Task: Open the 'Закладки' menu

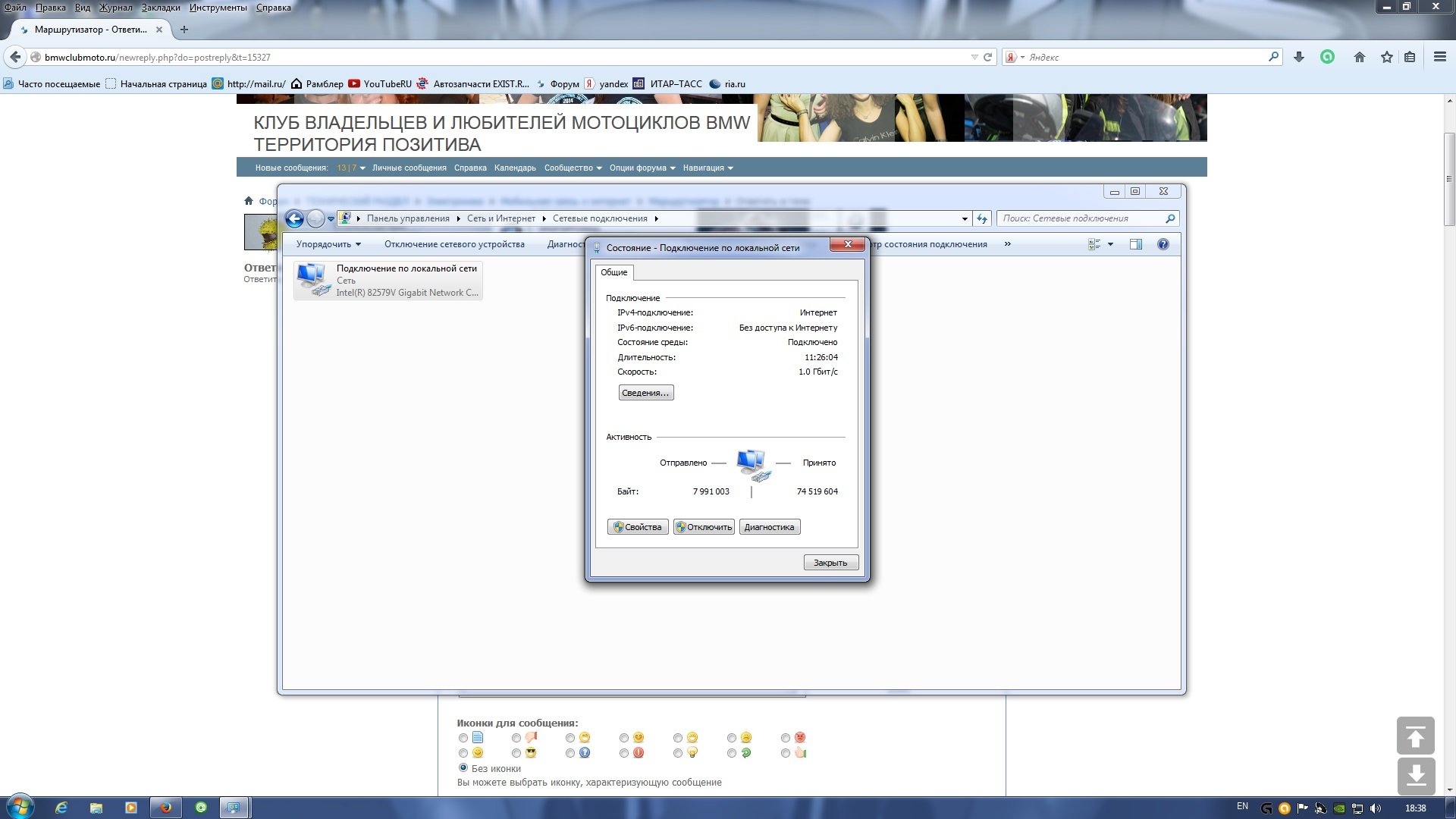Action: pyautogui.click(x=161, y=8)
